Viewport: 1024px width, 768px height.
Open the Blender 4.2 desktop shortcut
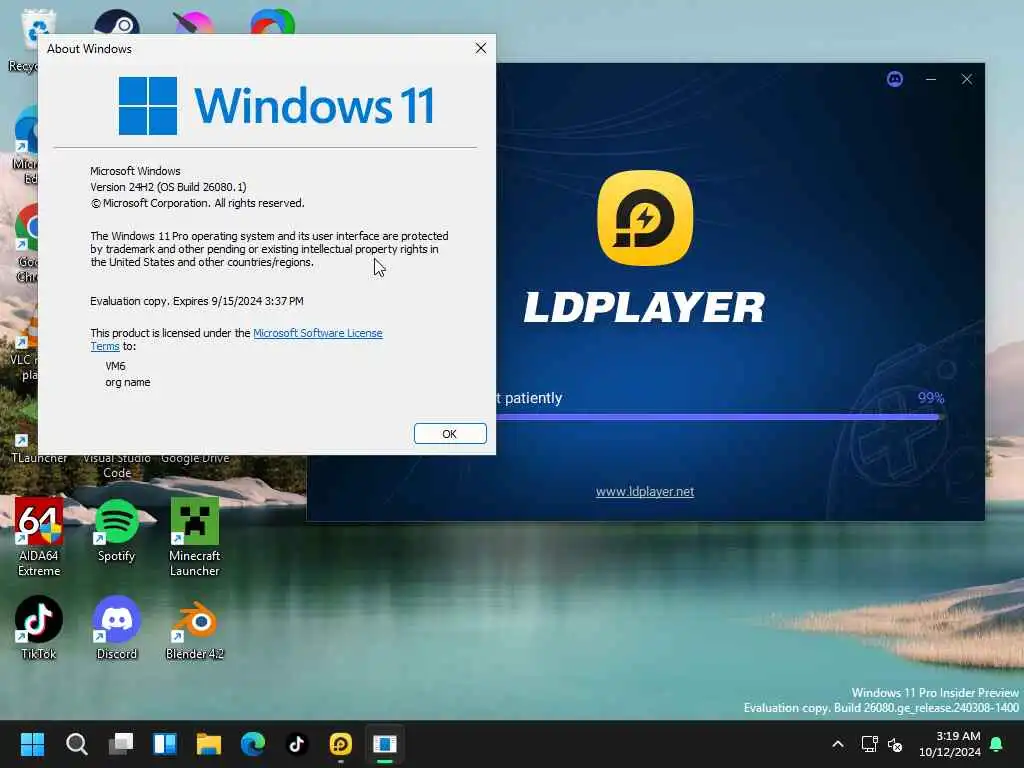(x=195, y=628)
